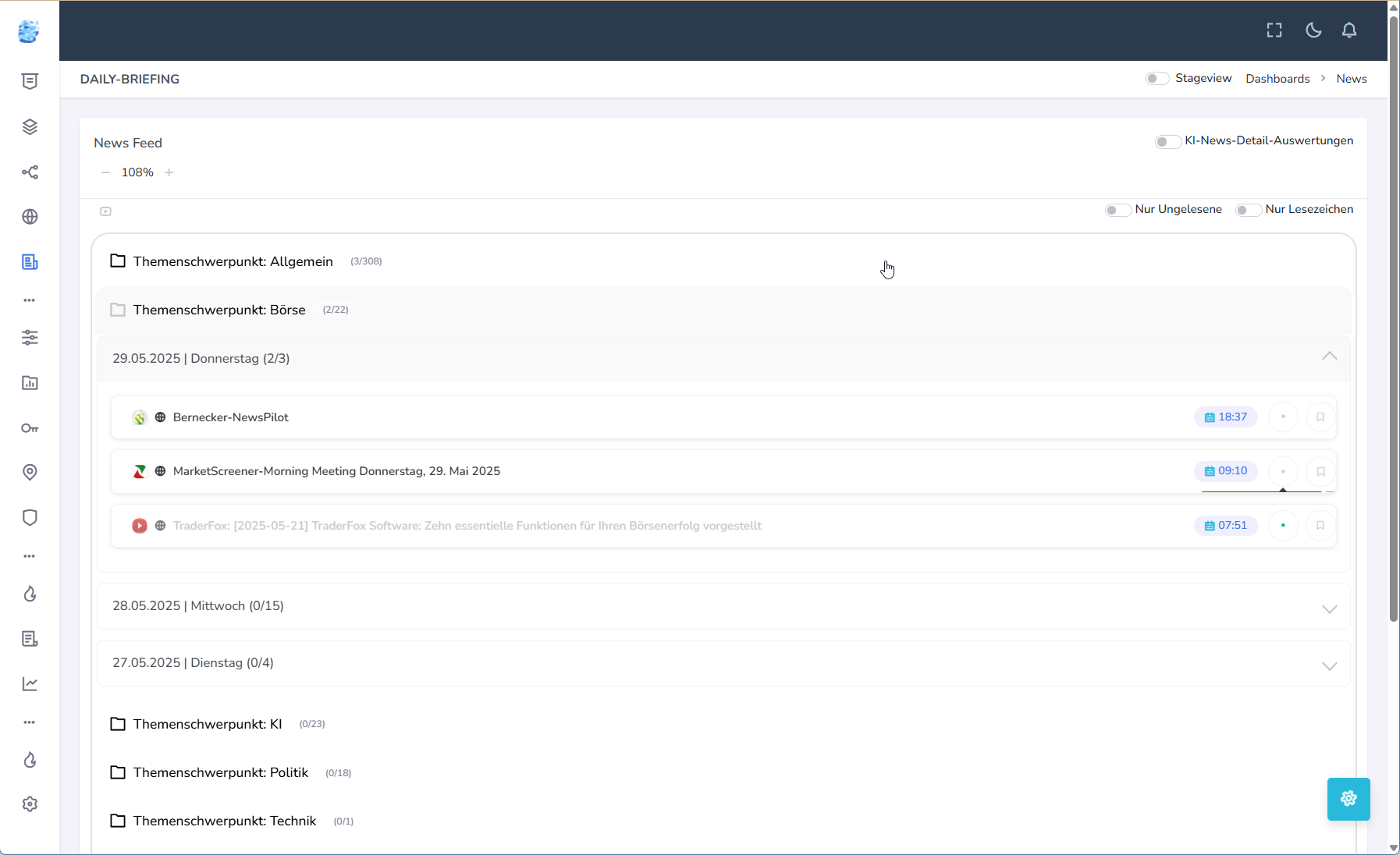Open the shield icon in sidebar
1400x855 pixels.
(x=30, y=518)
